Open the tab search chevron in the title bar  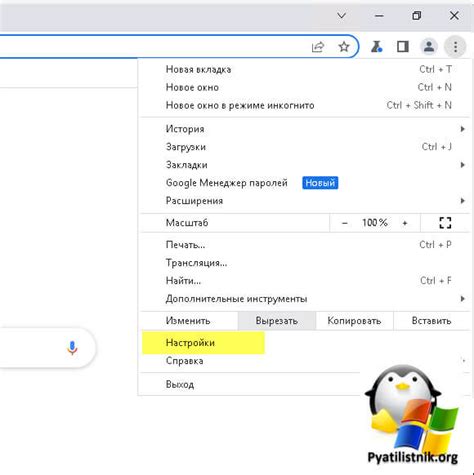coord(341,16)
